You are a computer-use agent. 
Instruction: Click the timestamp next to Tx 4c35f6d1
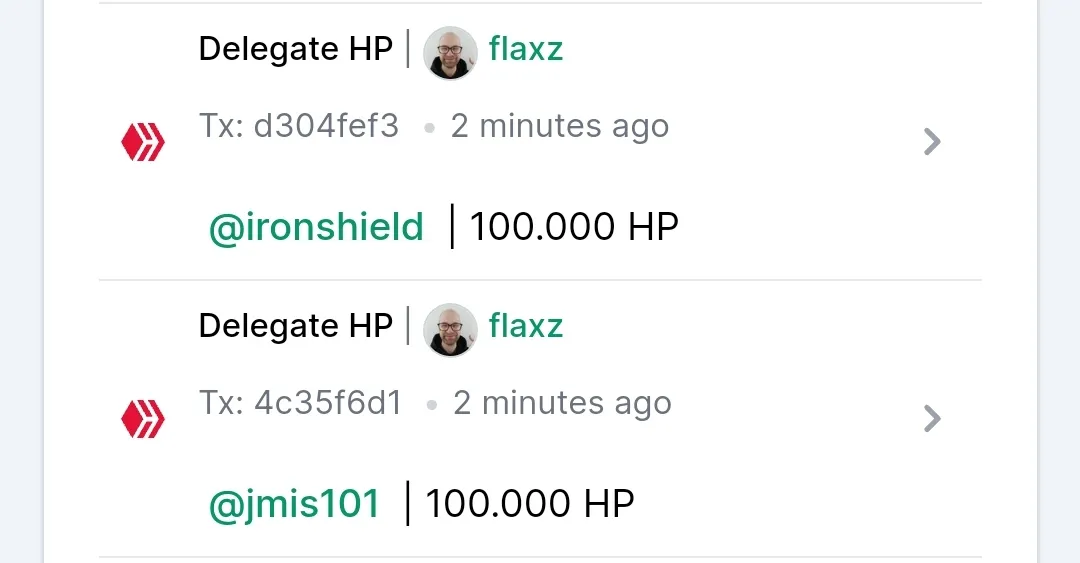click(x=562, y=404)
